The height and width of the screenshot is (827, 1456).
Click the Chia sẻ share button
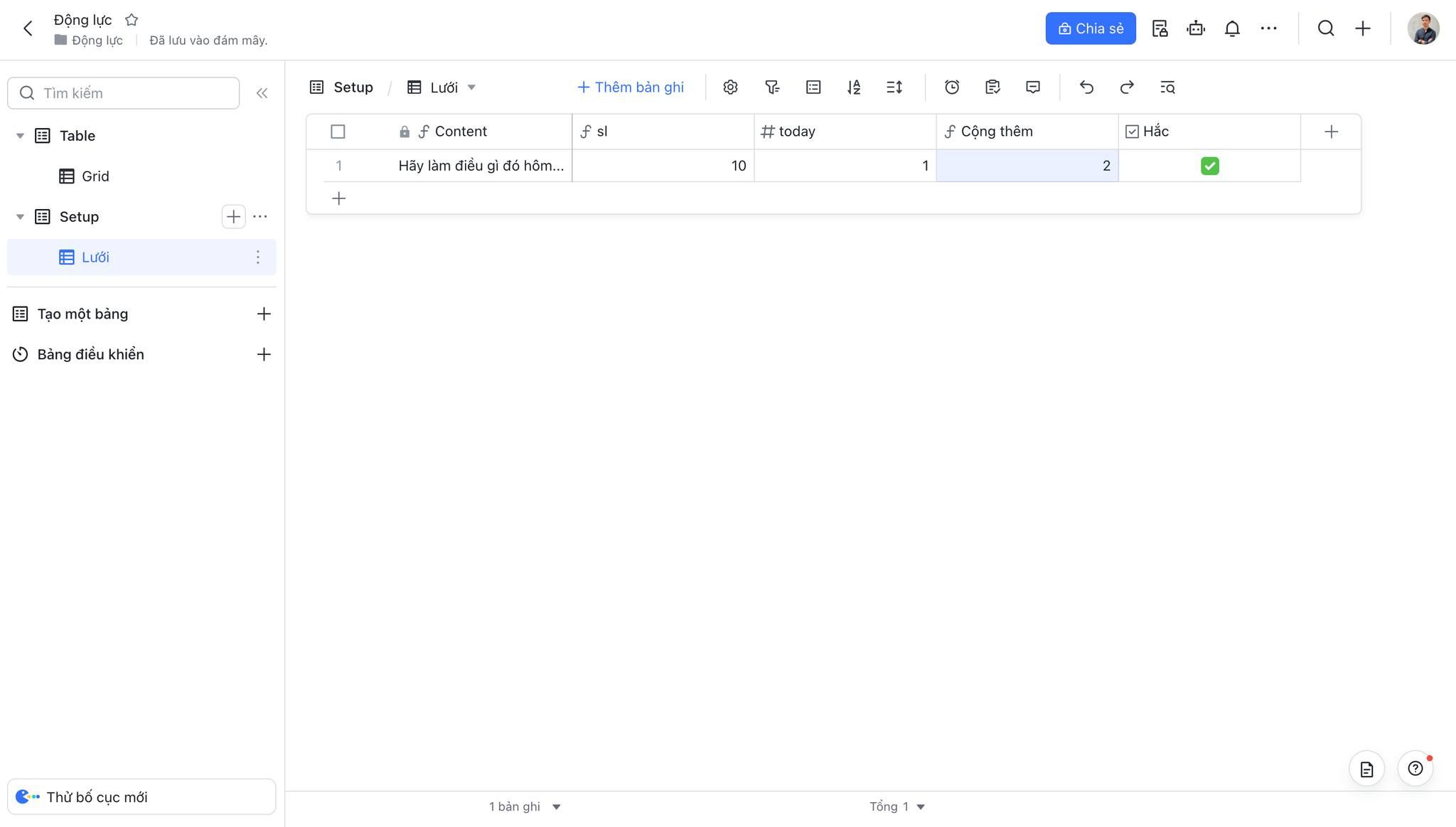pyautogui.click(x=1091, y=28)
